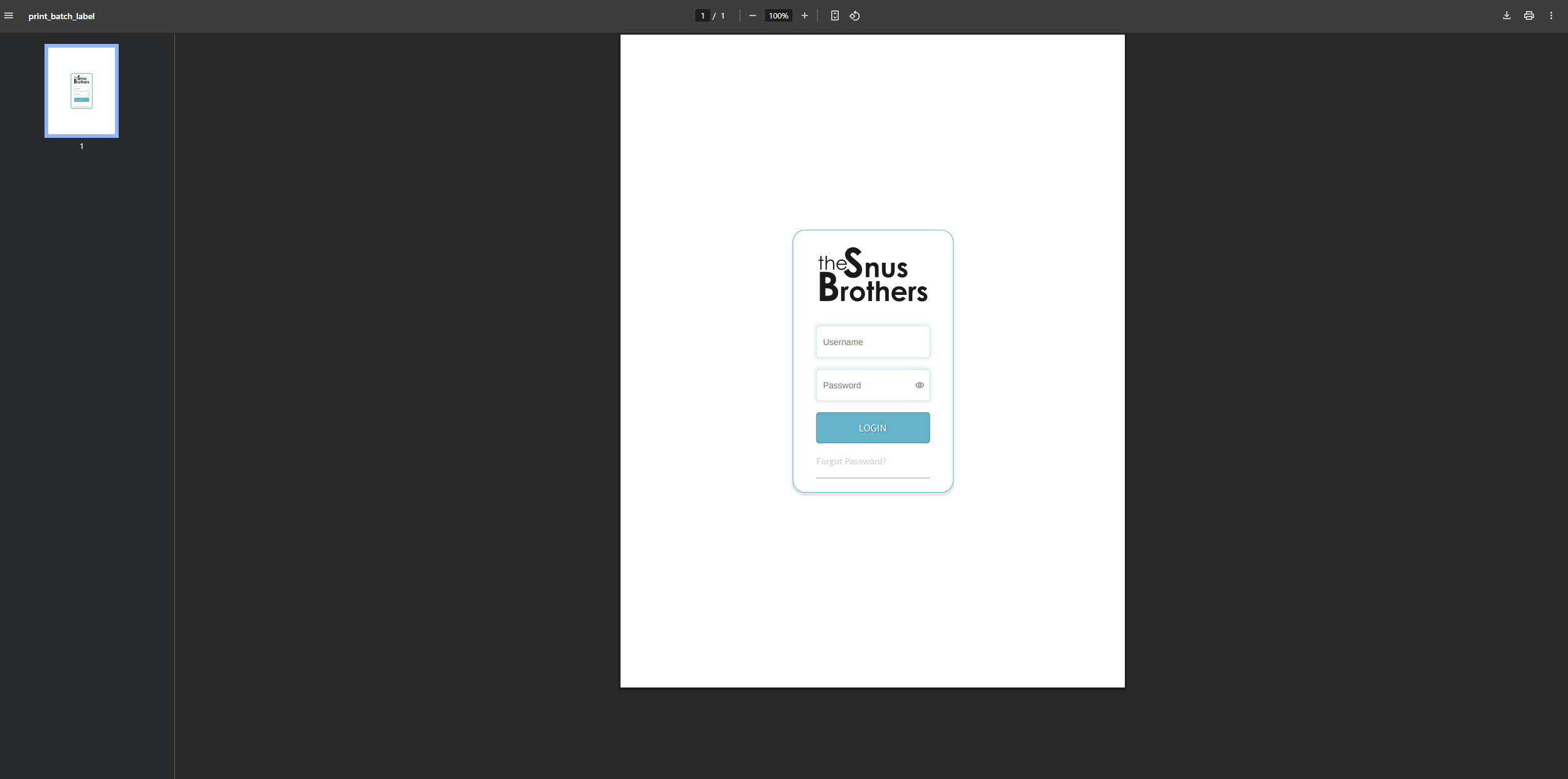Download the PDF file
Viewport: 1568px width, 779px height.
click(1506, 16)
